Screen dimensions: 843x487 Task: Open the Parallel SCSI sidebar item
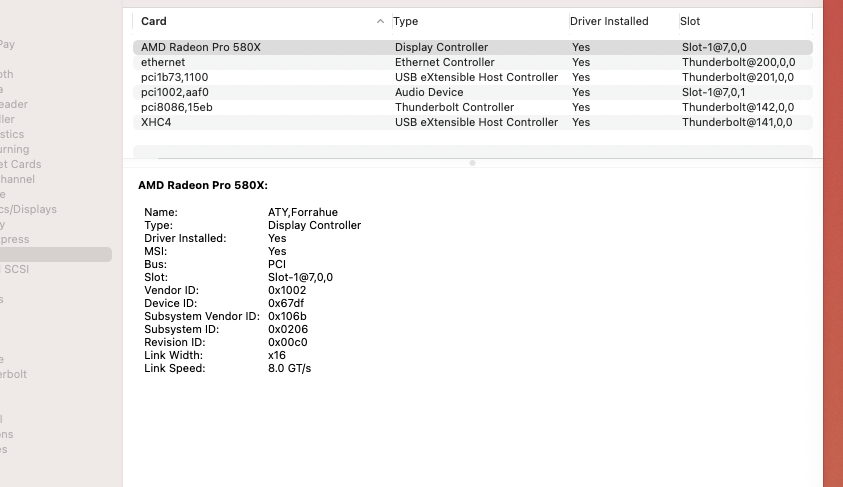click(x=15, y=269)
